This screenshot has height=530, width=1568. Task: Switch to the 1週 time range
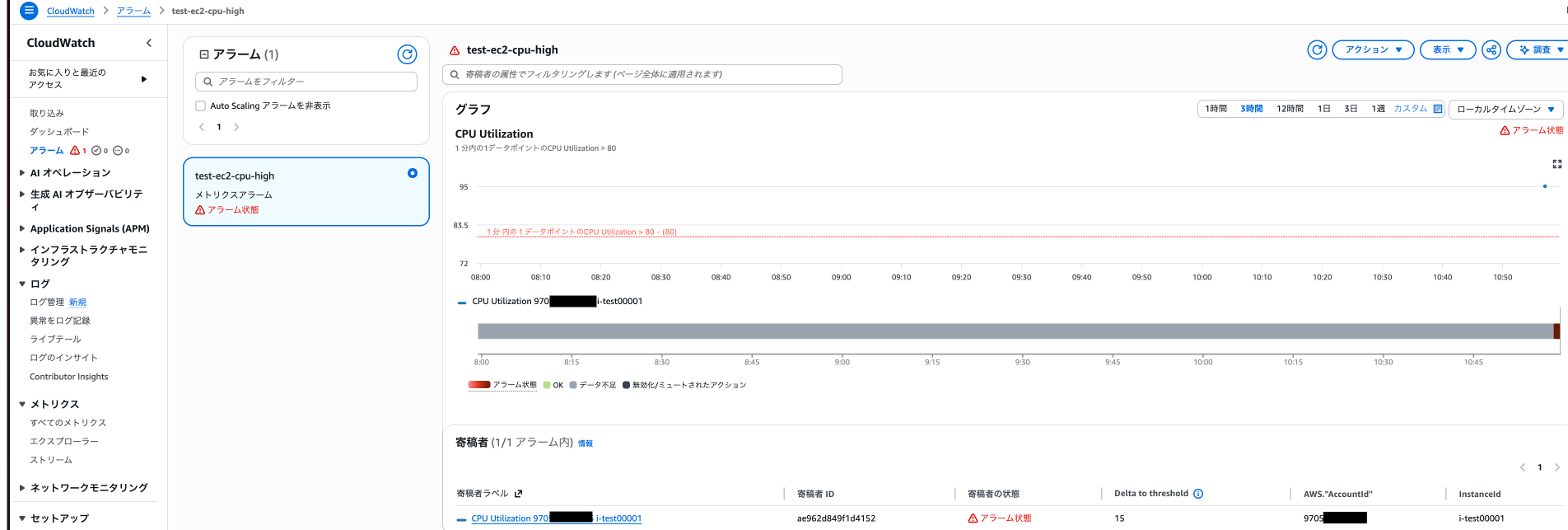click(1378, 109)
